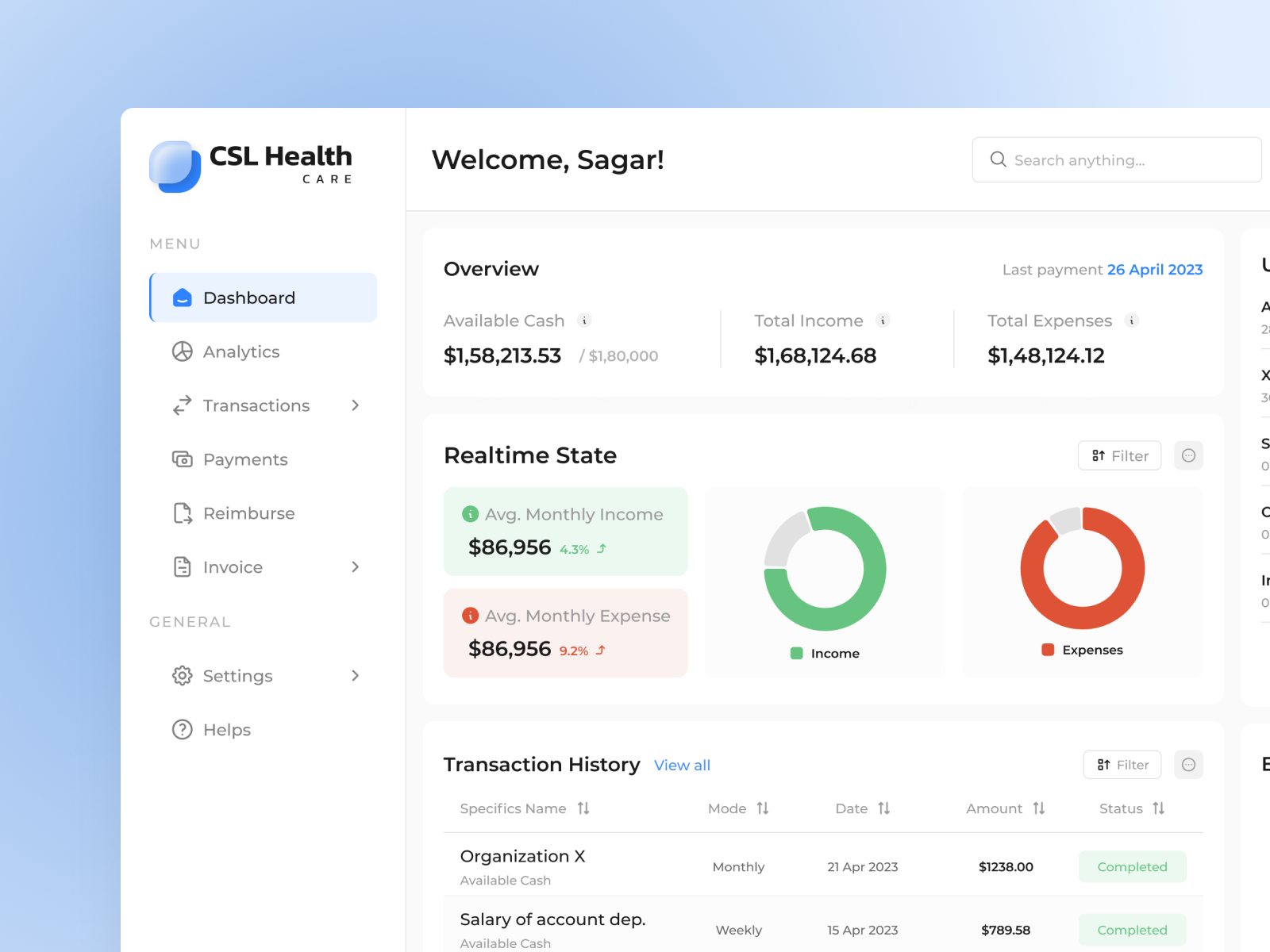
Task: Switch to the Dashboard menu item
Action: (x=248, y=297)
